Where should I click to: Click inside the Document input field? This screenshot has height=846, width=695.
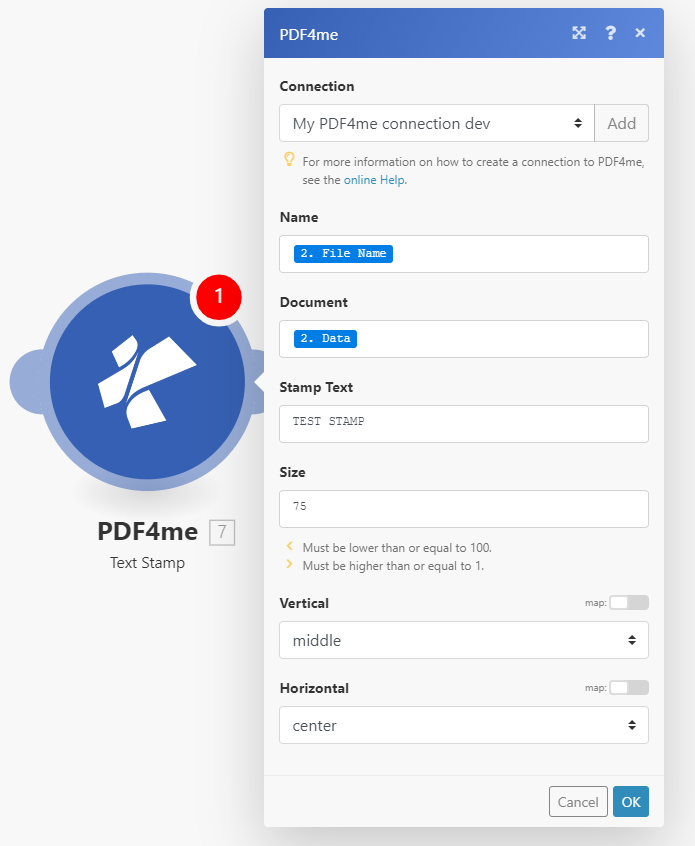pos(464,339)
